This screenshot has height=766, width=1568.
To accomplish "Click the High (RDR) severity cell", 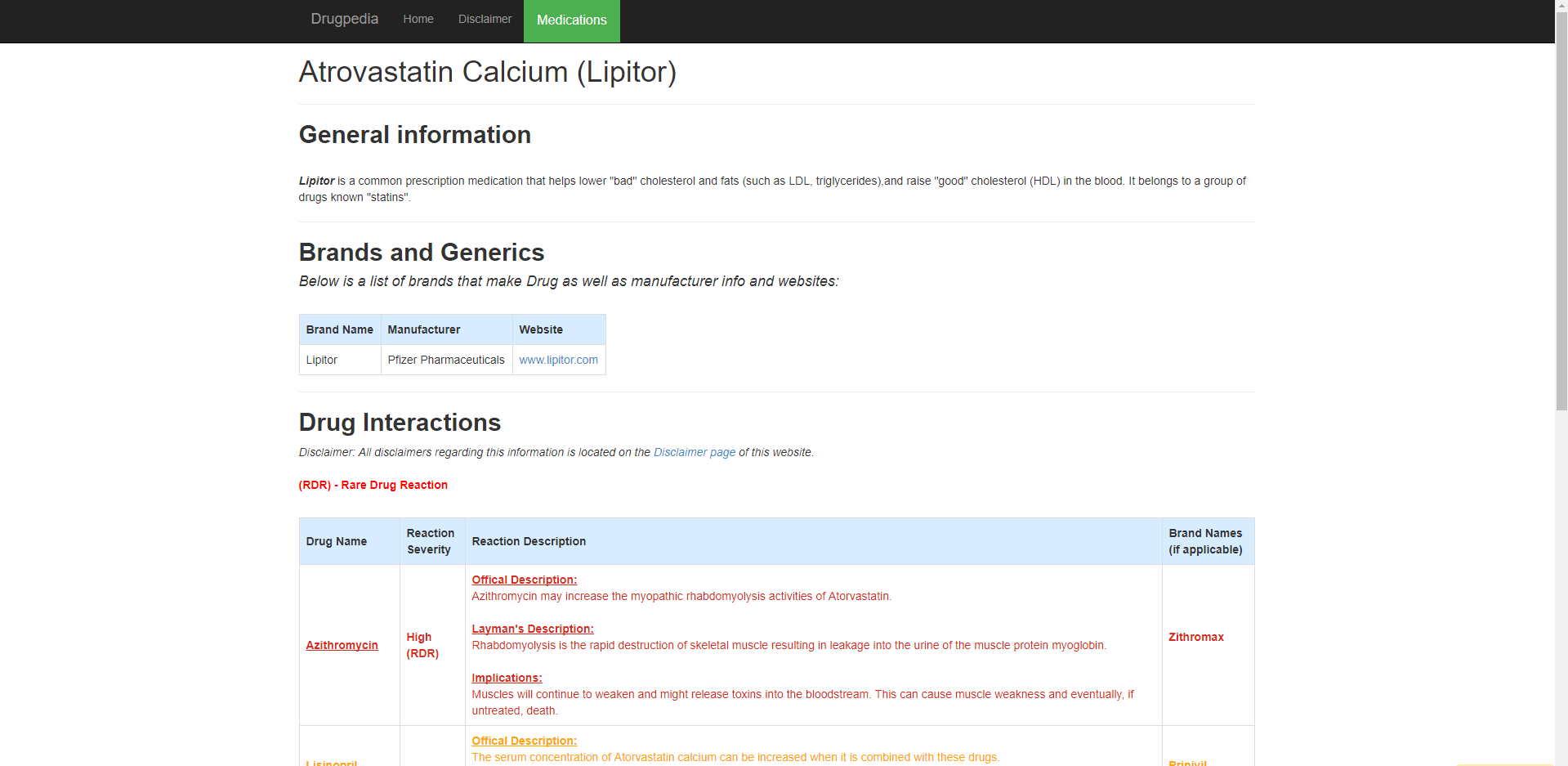I will (432, 645).
